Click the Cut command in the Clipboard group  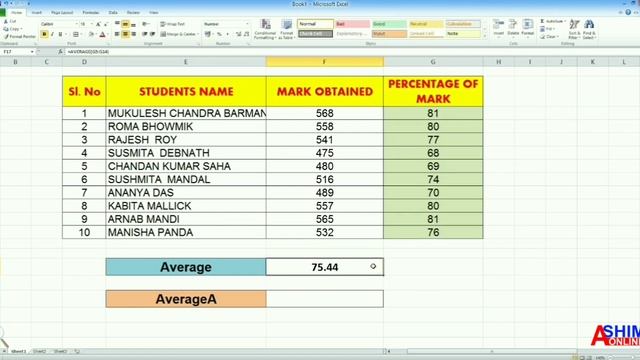[10, 21]
